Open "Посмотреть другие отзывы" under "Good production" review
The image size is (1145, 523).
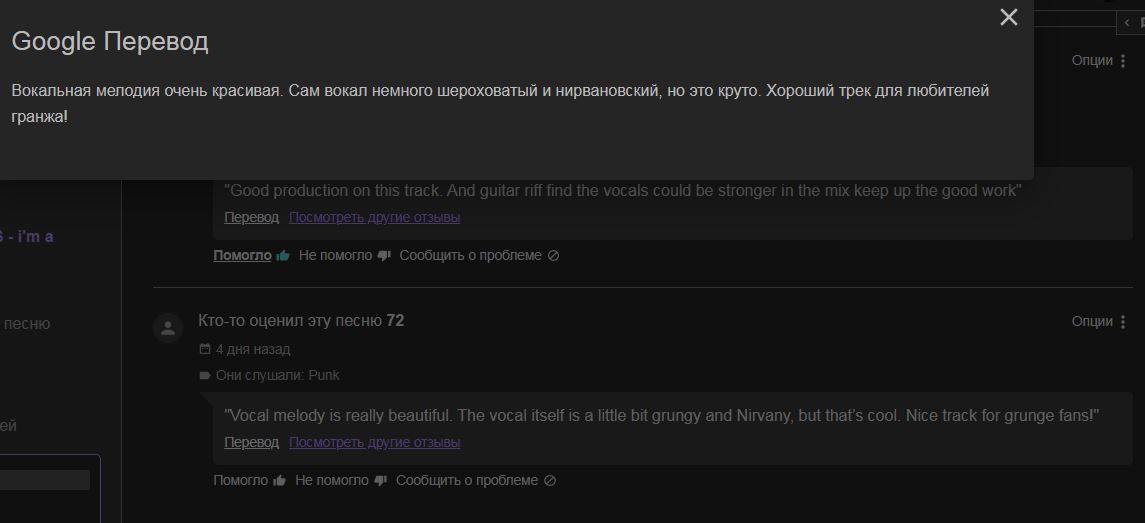point(374,217)
